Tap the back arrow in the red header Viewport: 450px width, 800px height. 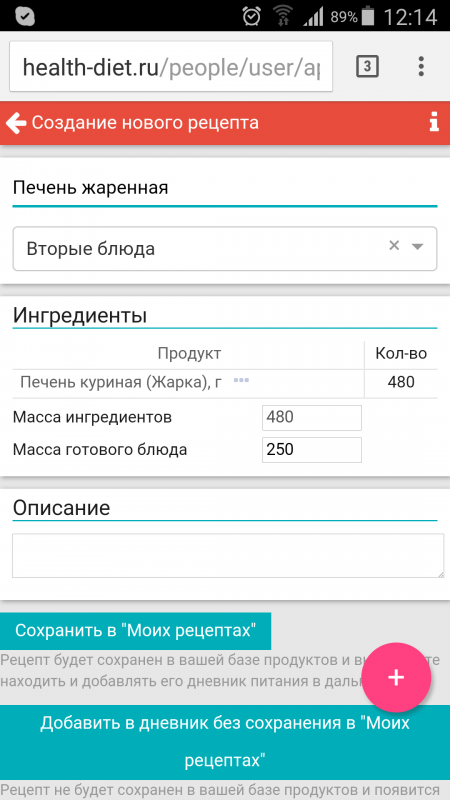point(16,123)
